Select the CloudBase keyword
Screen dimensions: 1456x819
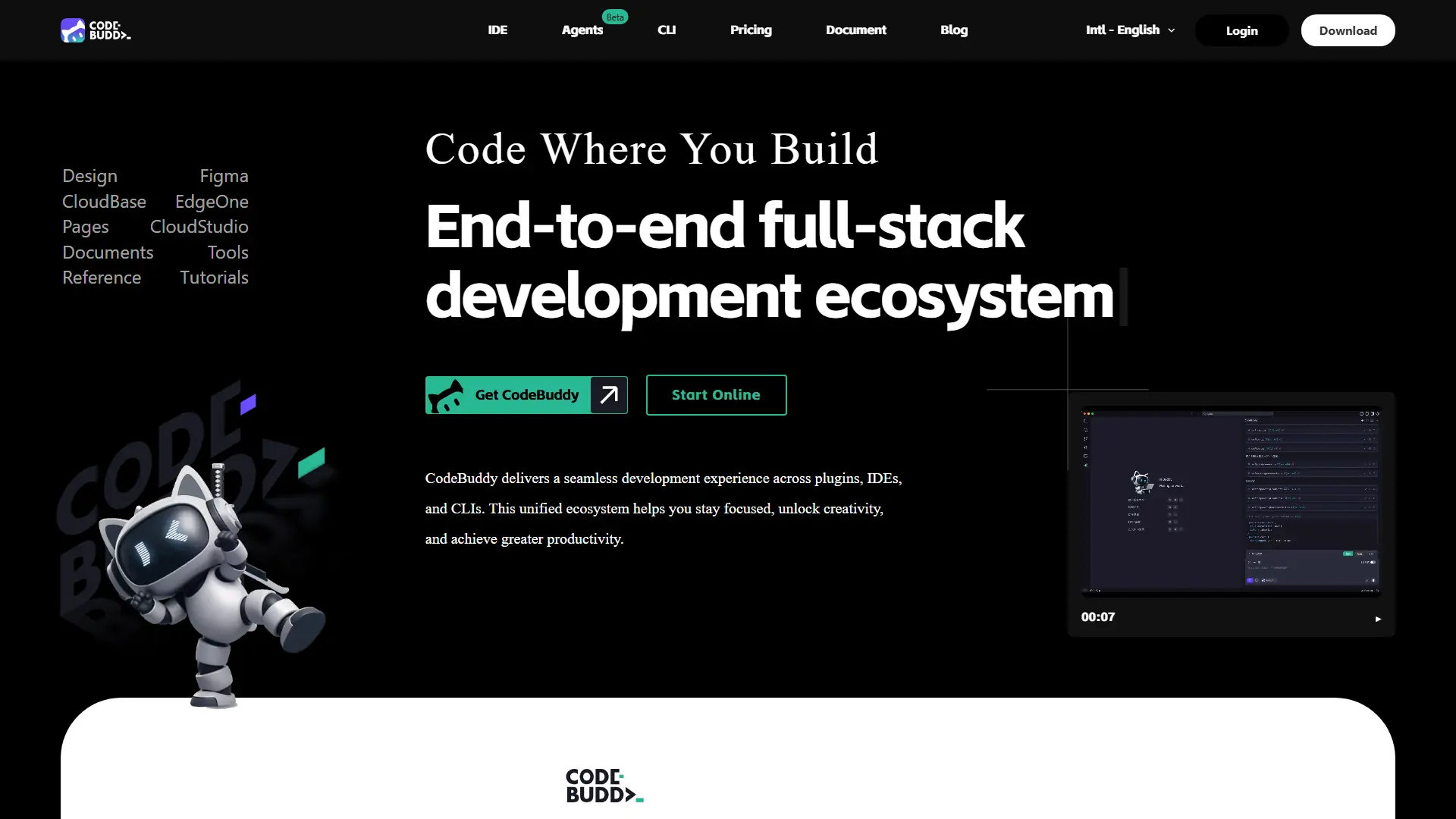pos(104,202)
